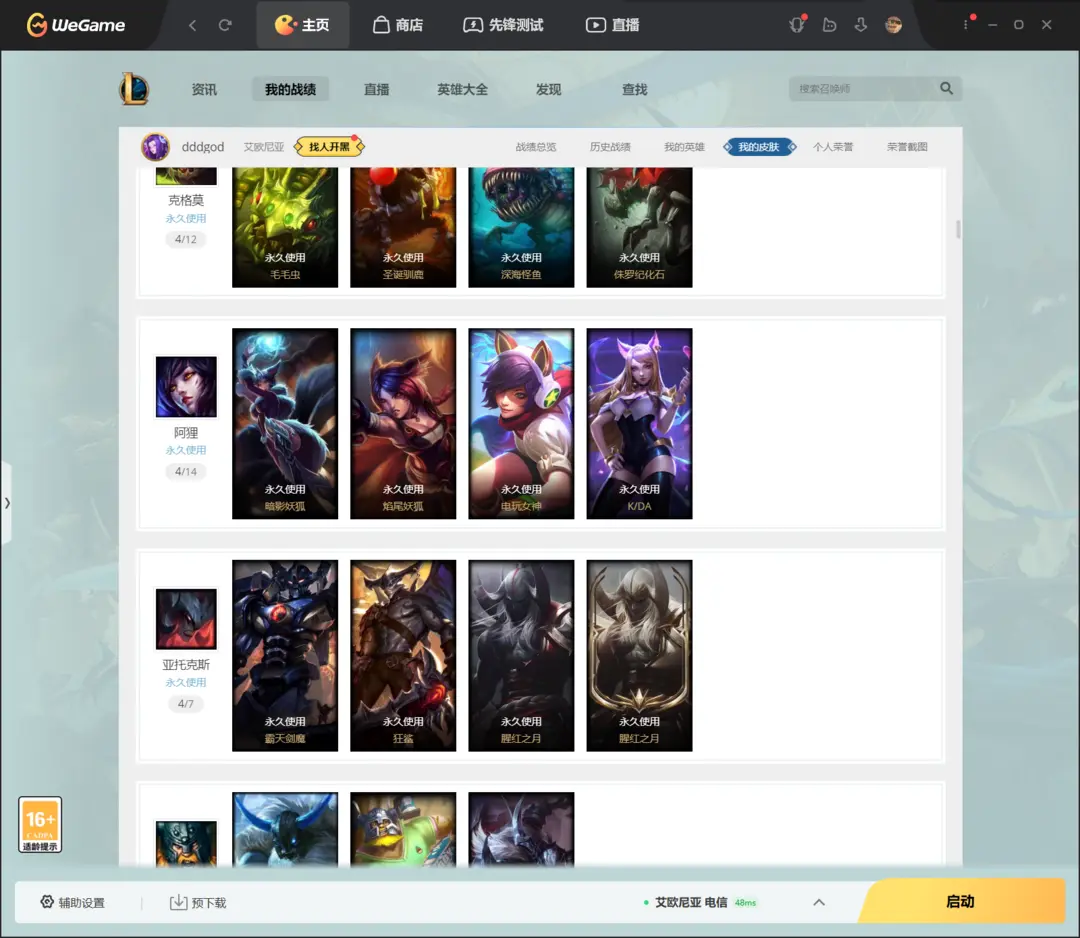
Task: Click the WeGame logo
Action: pos(76,25)
